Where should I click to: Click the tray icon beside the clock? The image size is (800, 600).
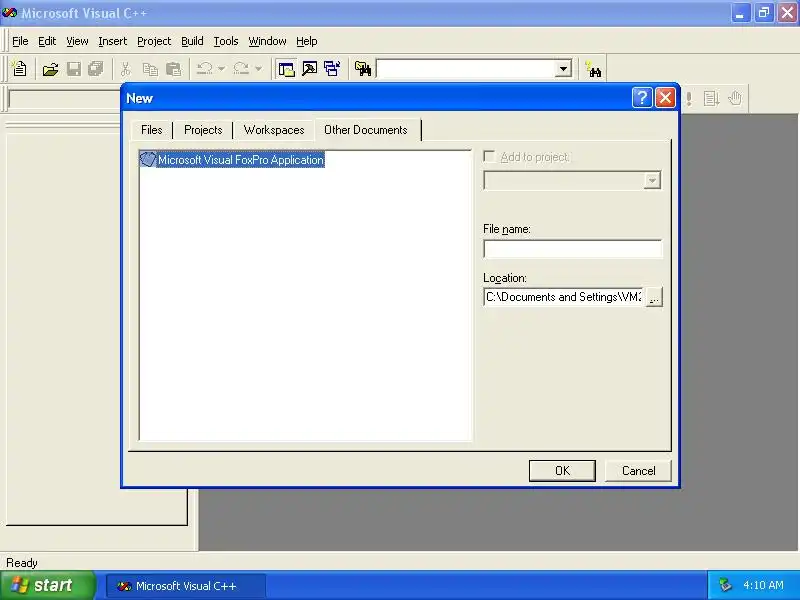tap(725, 585)
